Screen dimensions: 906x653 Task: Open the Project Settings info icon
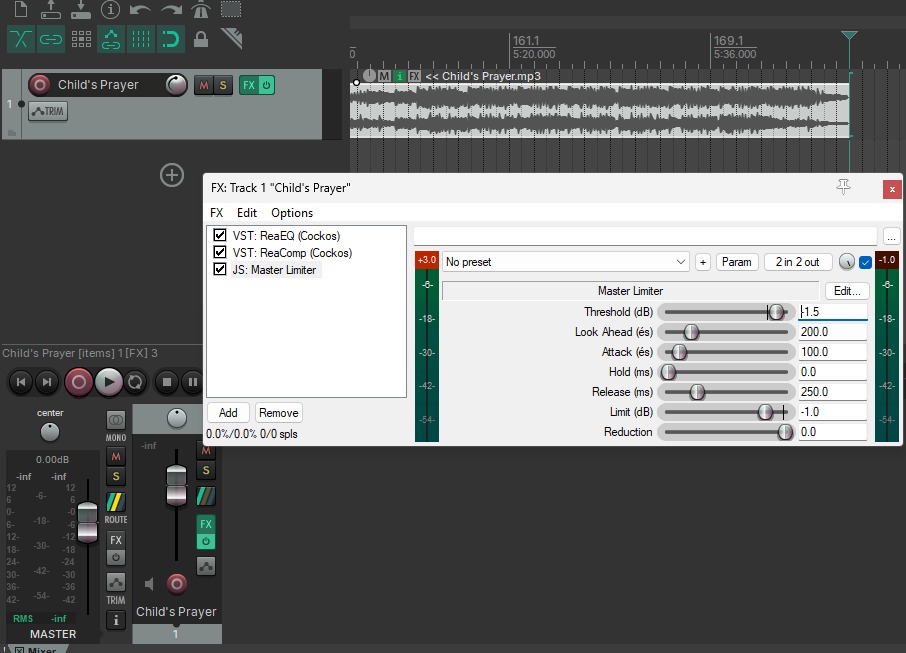110,9
